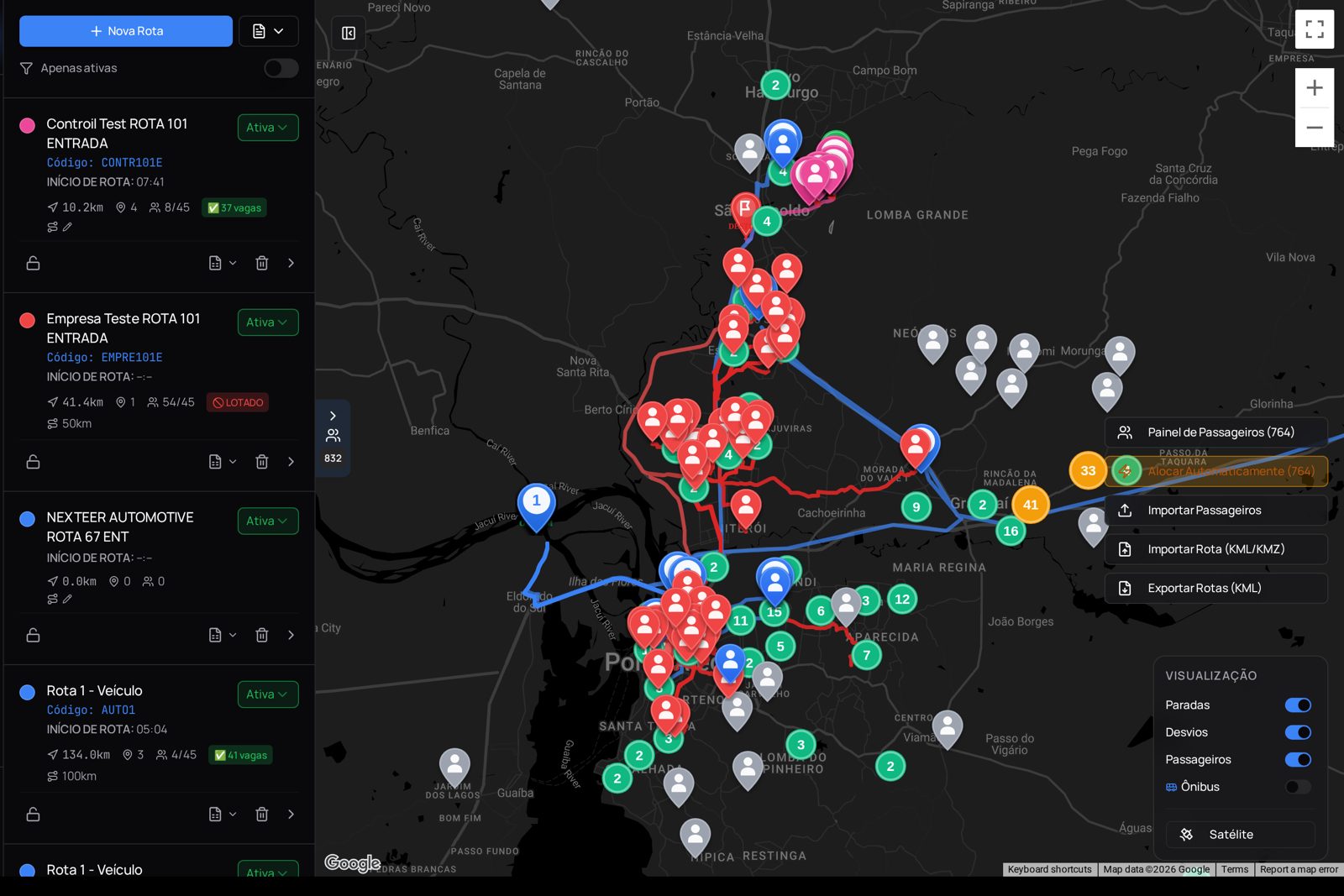
Task: Open Ativa status dropdown for Empresa Teste
Action: [267, 322]
